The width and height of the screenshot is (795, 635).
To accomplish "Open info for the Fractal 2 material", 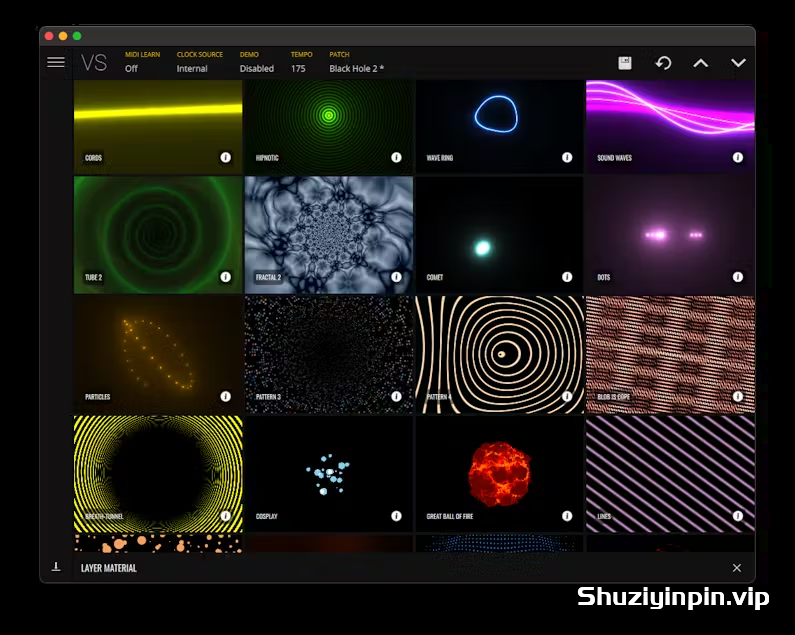I will click(x=396, y=276).
